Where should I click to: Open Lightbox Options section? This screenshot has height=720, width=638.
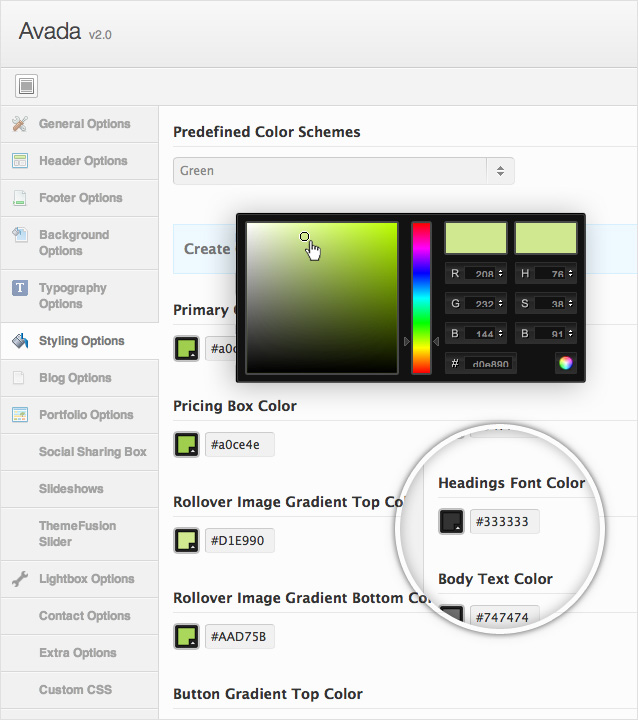79,579
